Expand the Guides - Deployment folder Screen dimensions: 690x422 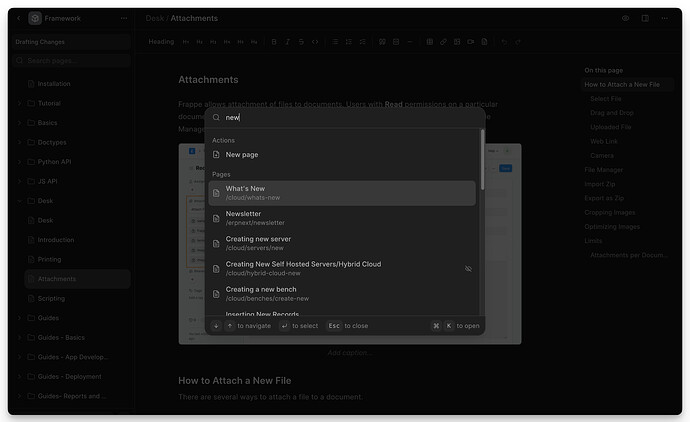coord(19,377)
